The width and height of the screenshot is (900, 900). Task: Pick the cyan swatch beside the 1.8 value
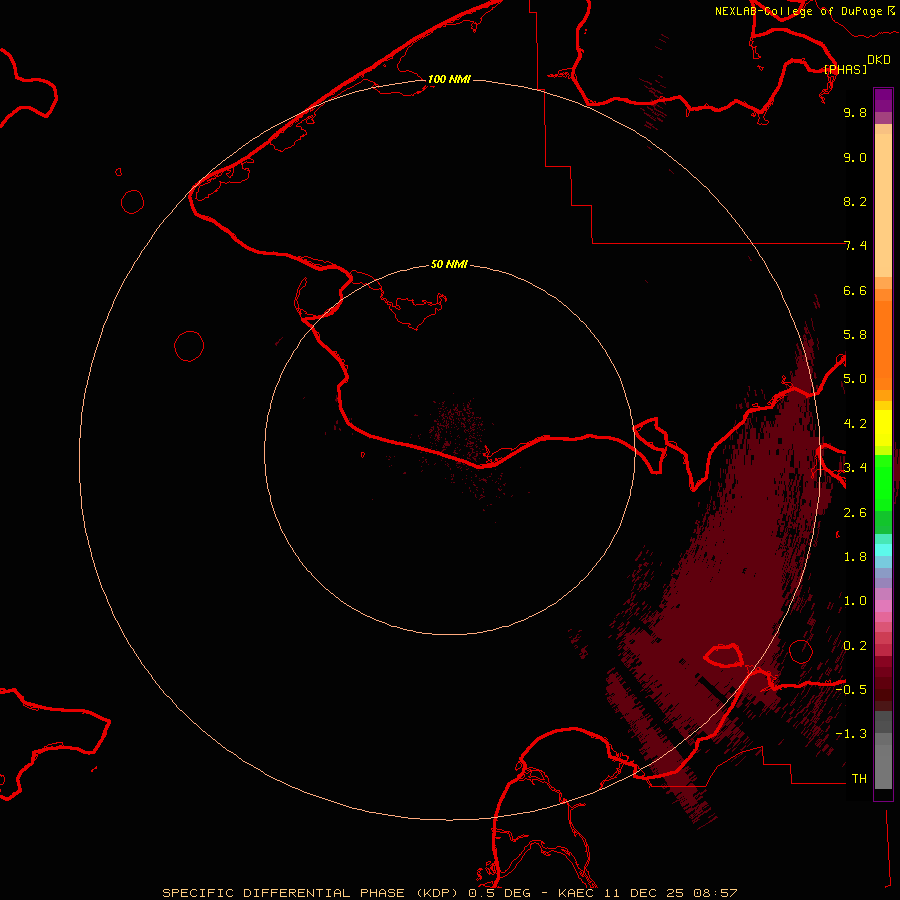(x=883, y=548)
